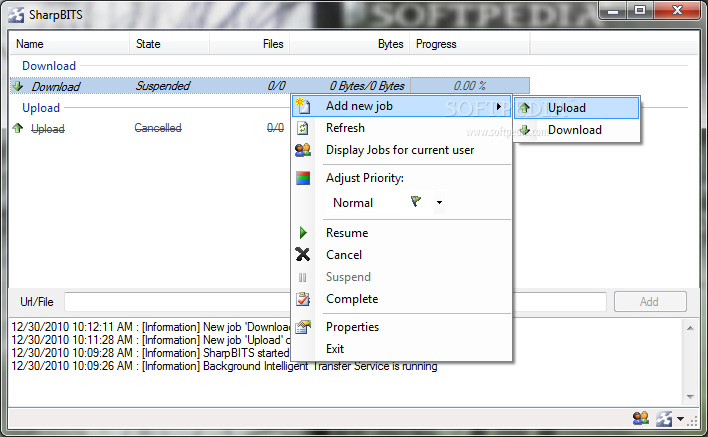The image size is (708, 437).
Task: Click the 0.00 % progress cell
Action: point(470,86)
